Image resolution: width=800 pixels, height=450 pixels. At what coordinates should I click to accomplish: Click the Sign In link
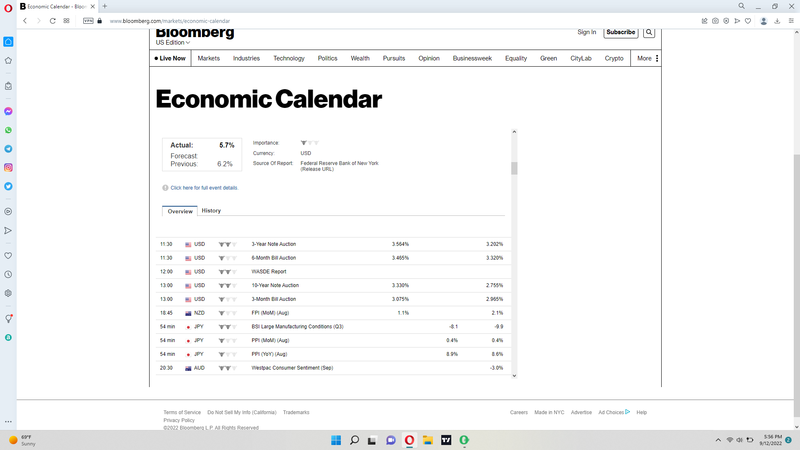(x=587, y=32)
